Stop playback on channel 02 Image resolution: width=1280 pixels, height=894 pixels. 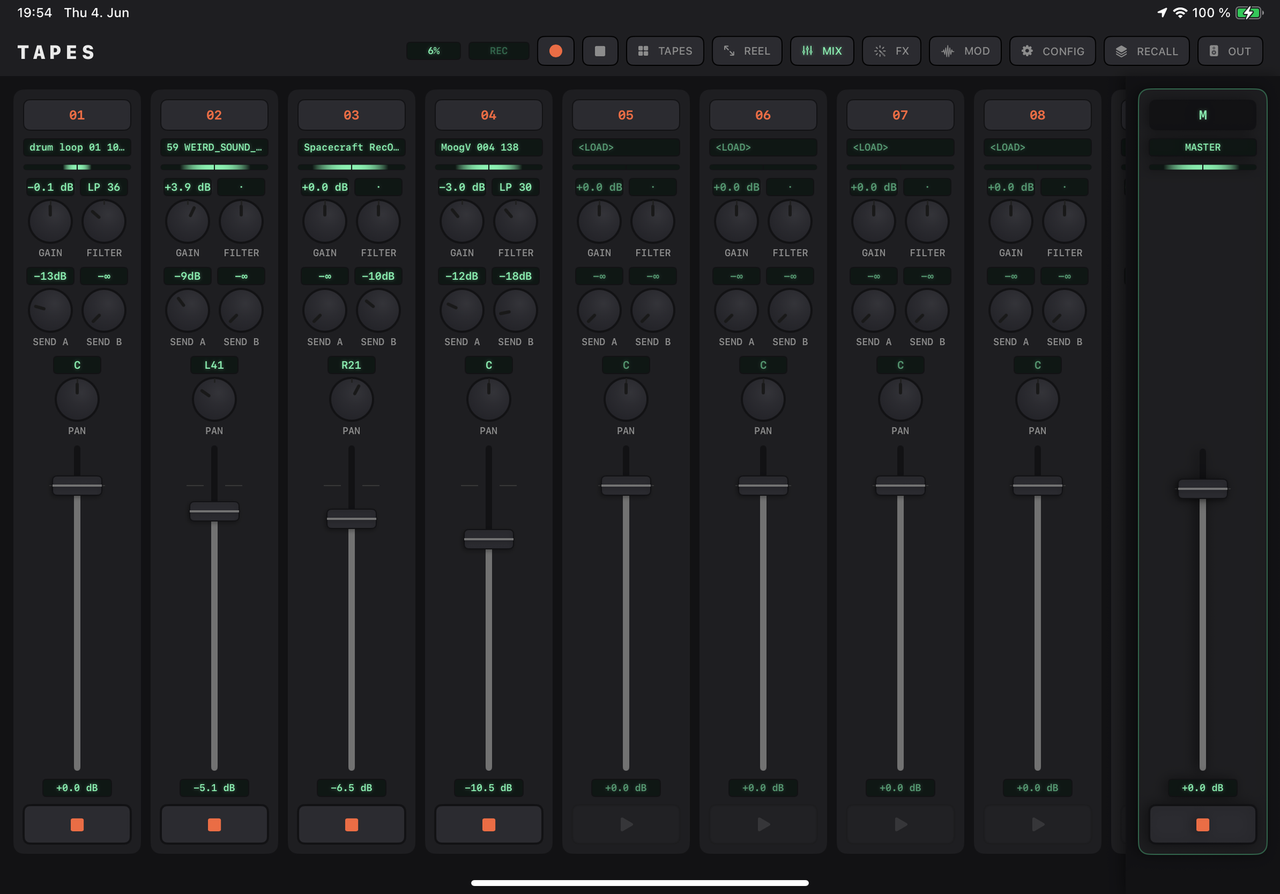coord(214,825)
